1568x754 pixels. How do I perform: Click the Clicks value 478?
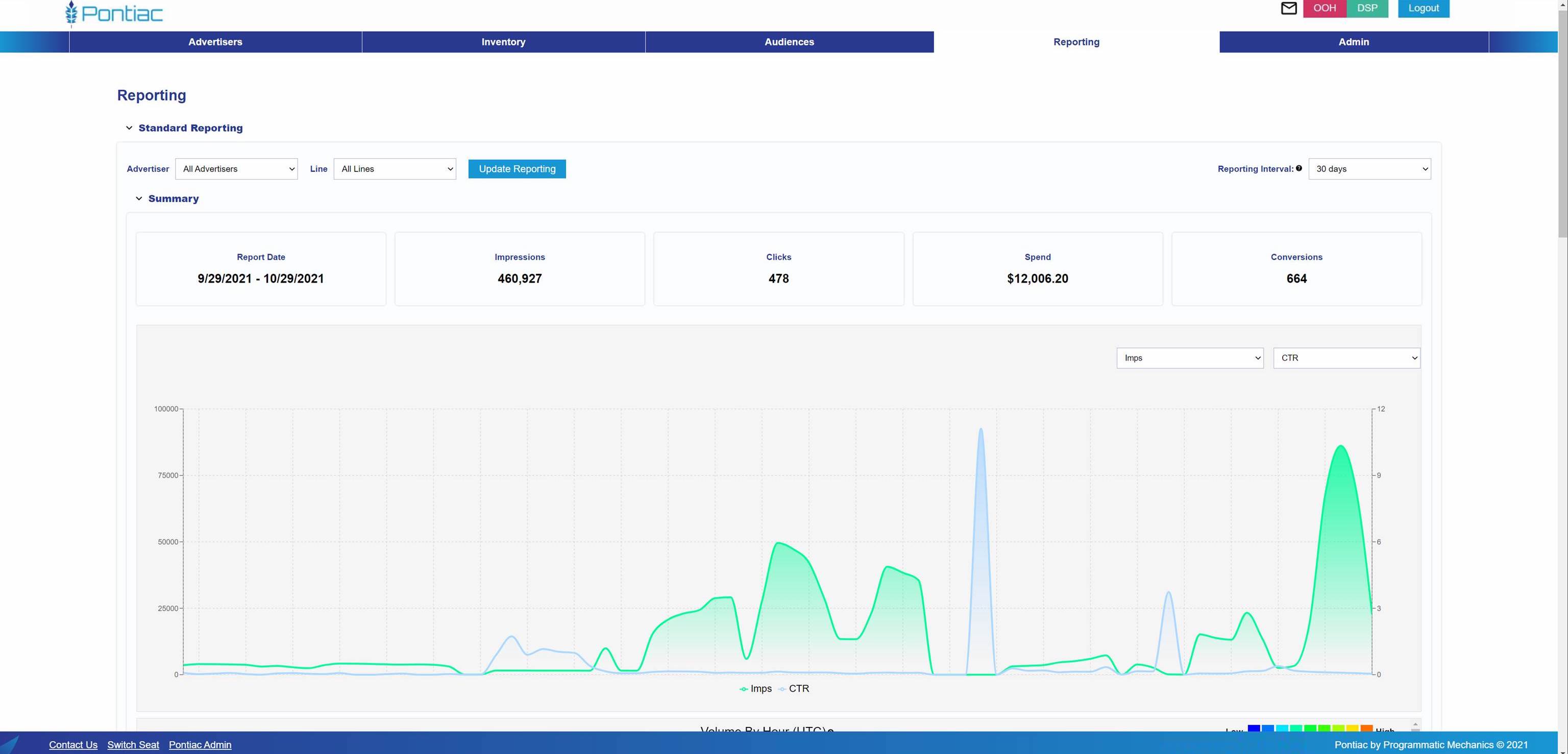pyautogui.click(x=778, y=279)
